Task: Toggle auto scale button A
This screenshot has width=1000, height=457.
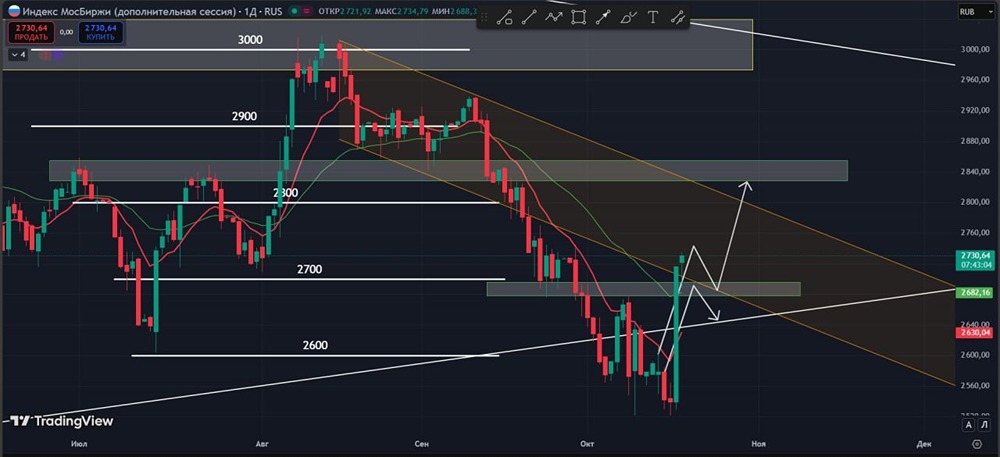Action: 969,424
